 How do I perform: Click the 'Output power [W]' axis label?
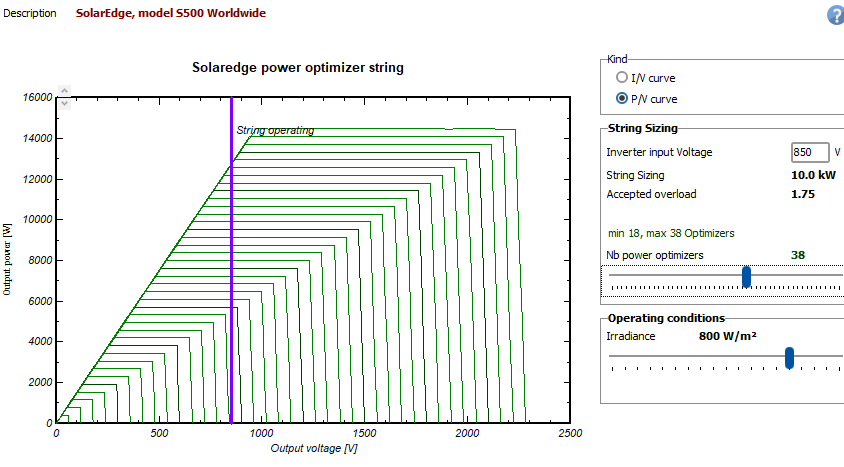(8, 259)
